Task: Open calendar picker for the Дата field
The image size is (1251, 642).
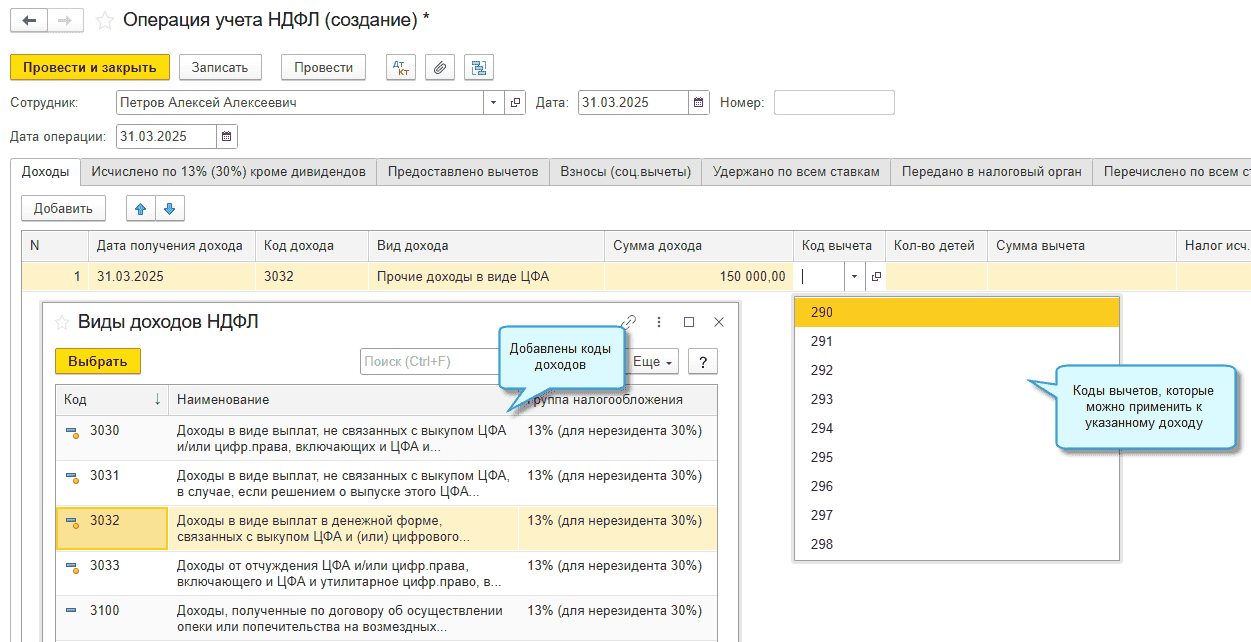Action: pyautogui.click(x=699, y=102)
